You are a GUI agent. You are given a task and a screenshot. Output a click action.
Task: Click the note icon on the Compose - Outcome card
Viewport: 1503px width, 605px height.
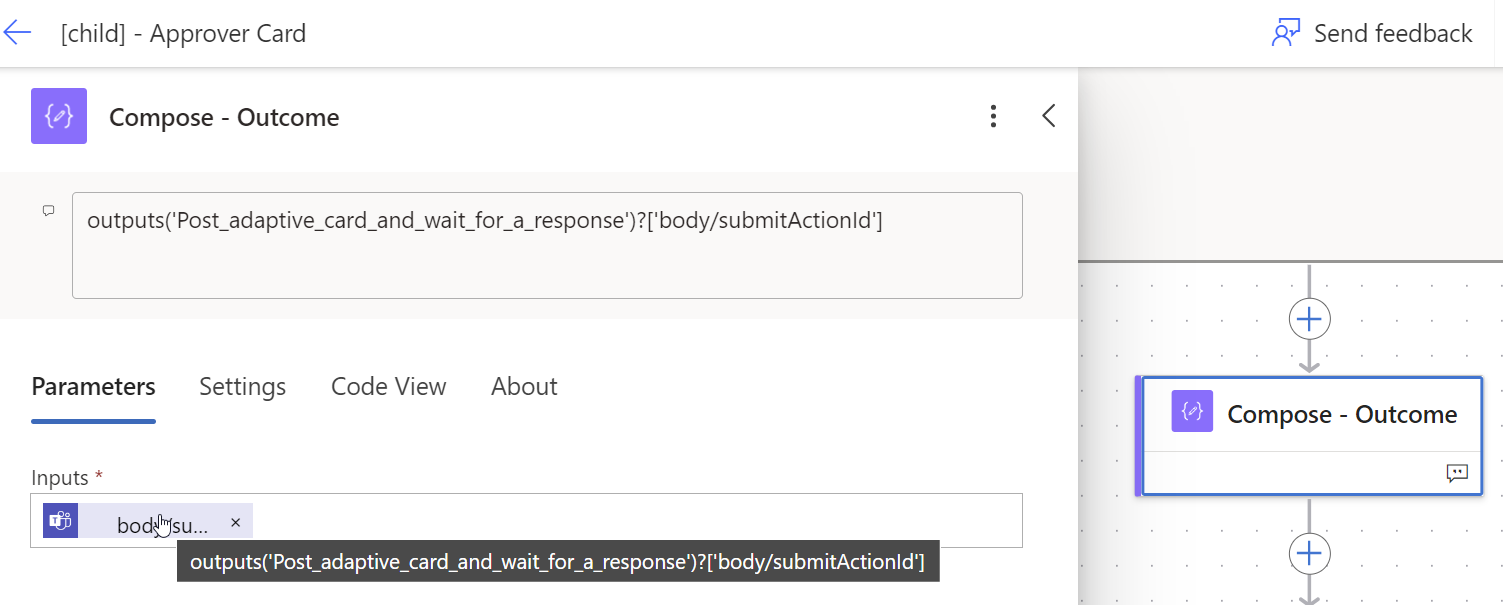(1457, 474)
